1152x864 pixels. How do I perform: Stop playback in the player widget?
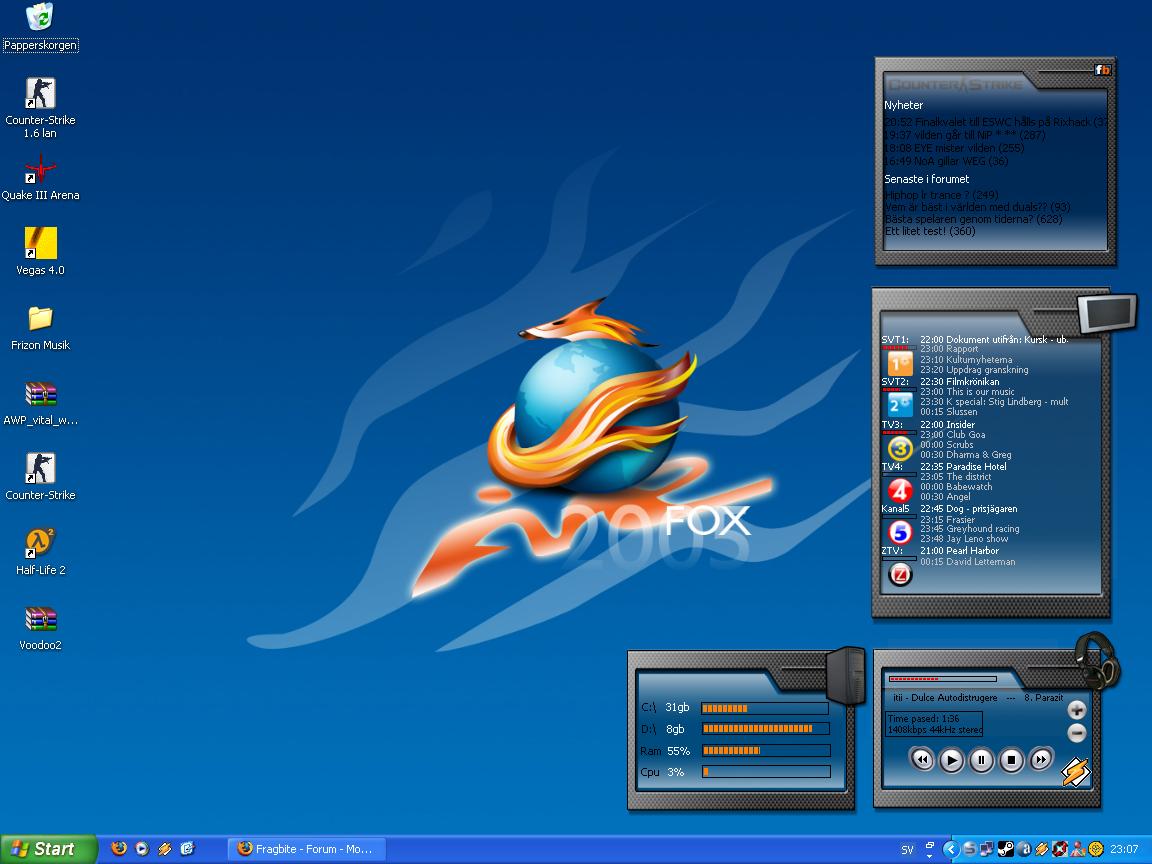coord(1011,759)
